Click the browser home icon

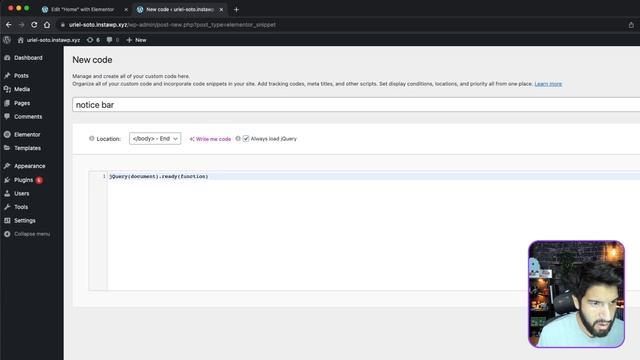(47, 25)
